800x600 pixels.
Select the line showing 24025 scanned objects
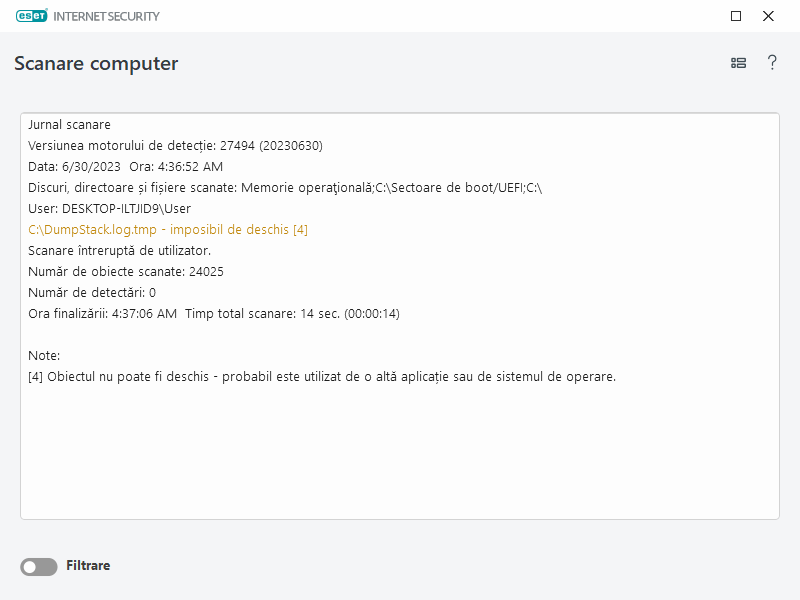pos(126,271)
